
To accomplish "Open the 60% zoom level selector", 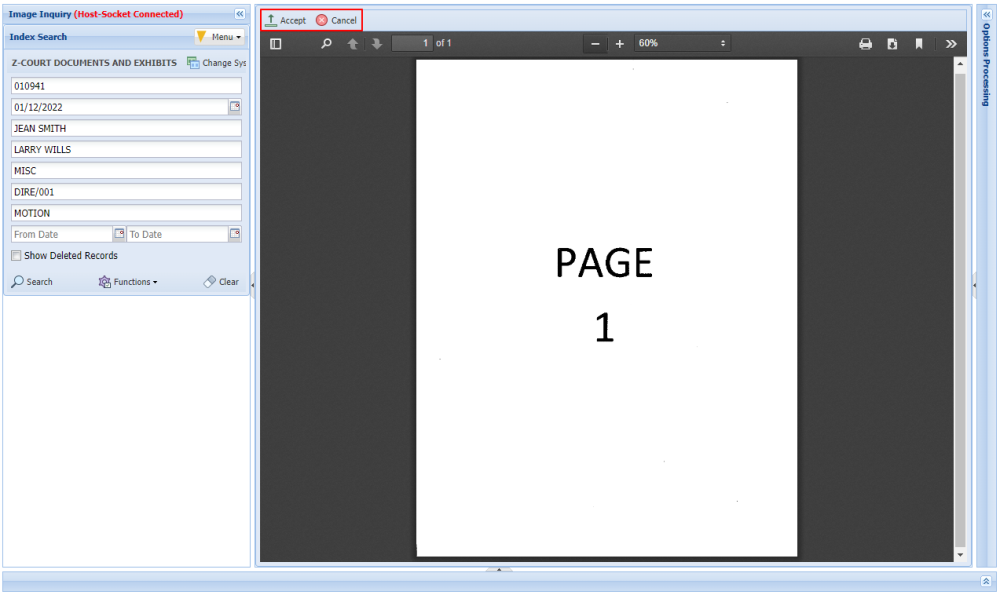I will (683, 43).
